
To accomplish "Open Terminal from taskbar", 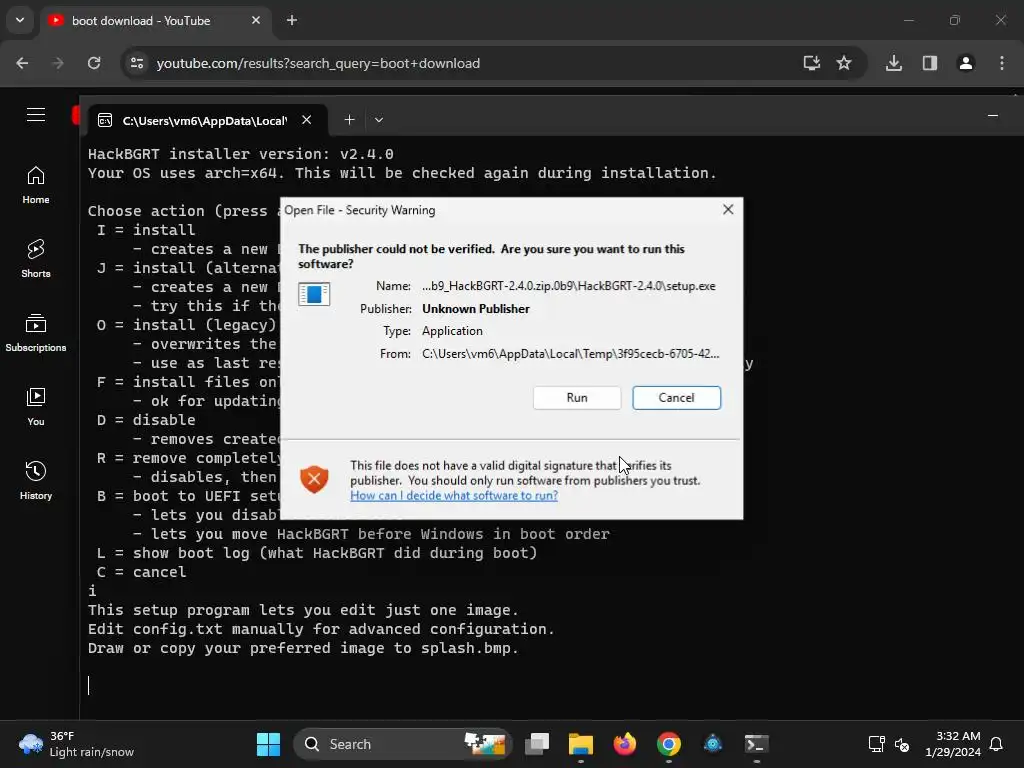I will coord(756,744).
